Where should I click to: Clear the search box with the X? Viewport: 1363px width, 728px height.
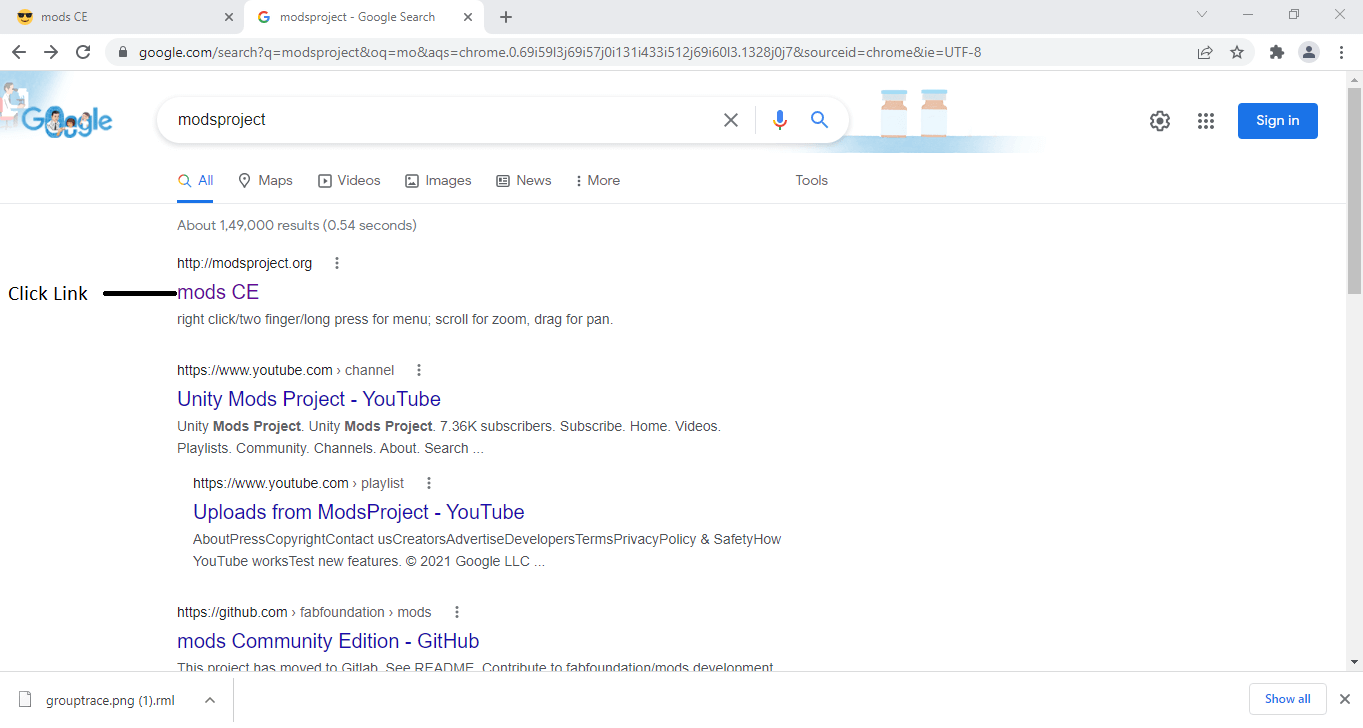731,120
